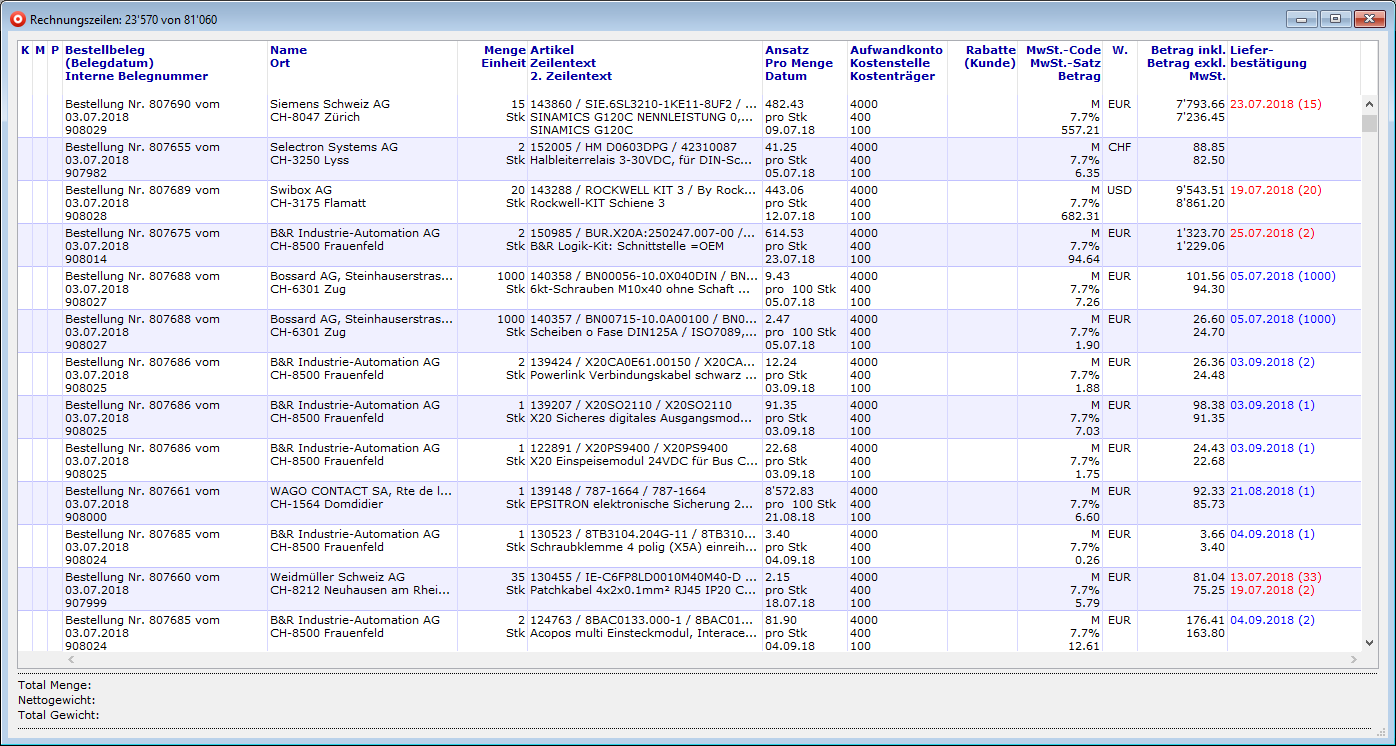
Task: Select the Artikel column header
Action: tap(570, 63)
